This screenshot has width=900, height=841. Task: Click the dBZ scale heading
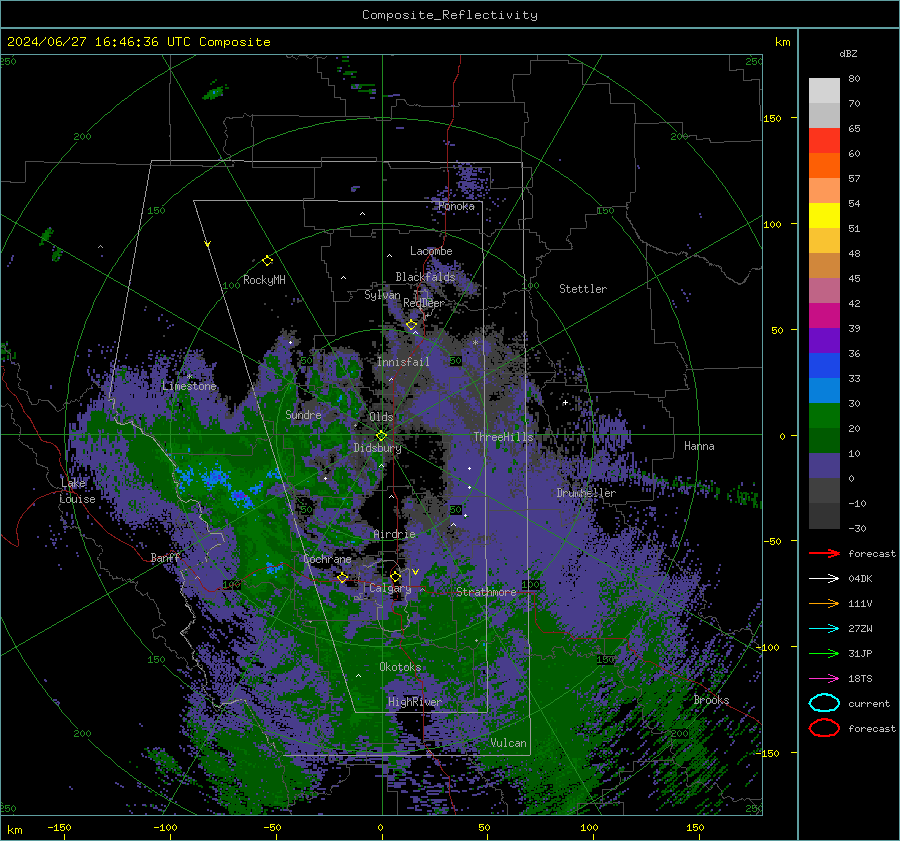[848, 53]
